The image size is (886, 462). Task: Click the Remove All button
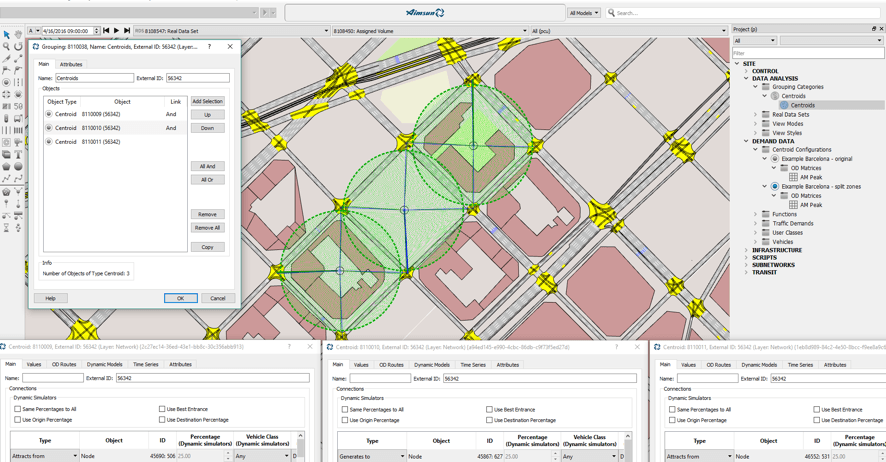pos(207,228)
